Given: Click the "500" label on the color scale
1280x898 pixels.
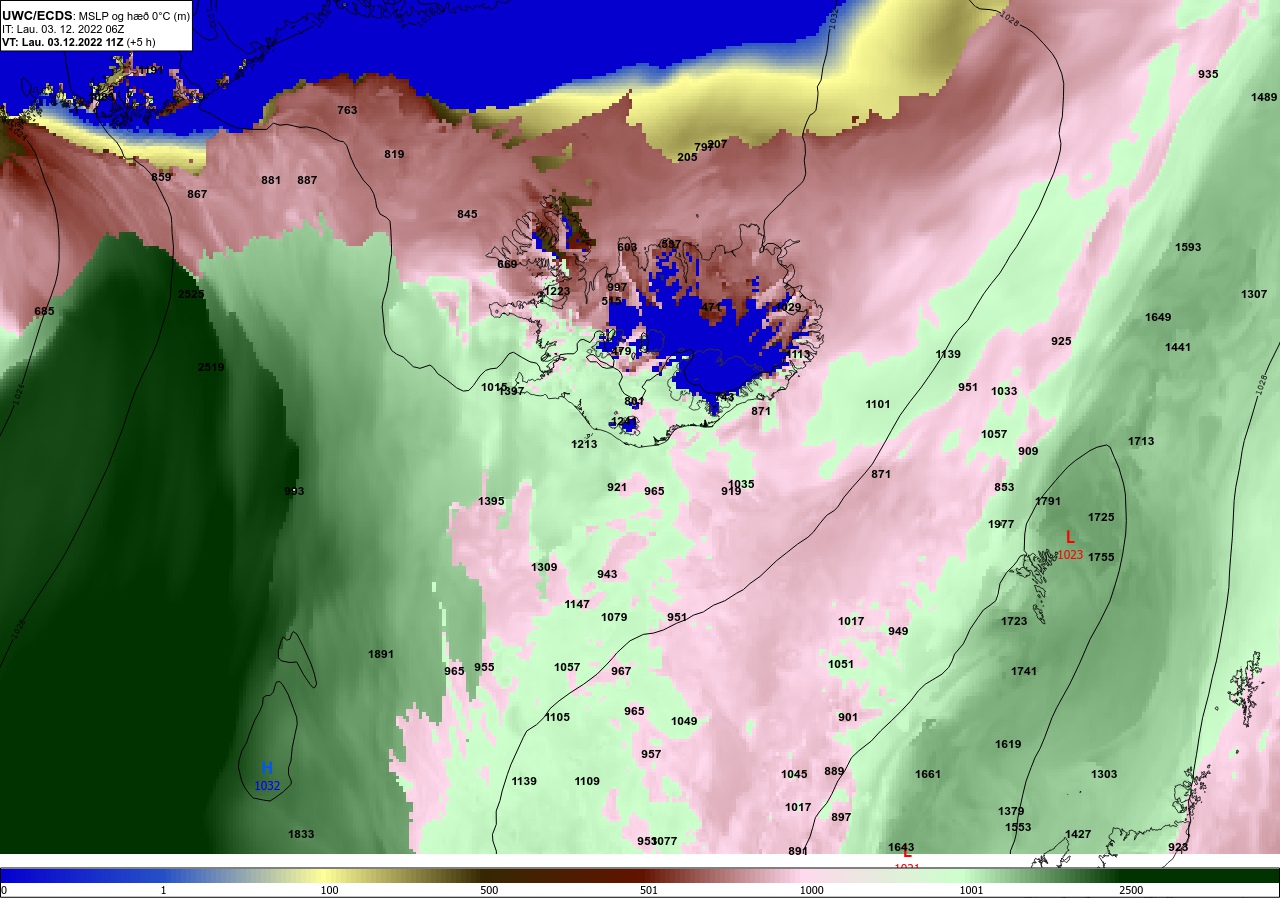Looking at the screenshot, I should [489, 890].
